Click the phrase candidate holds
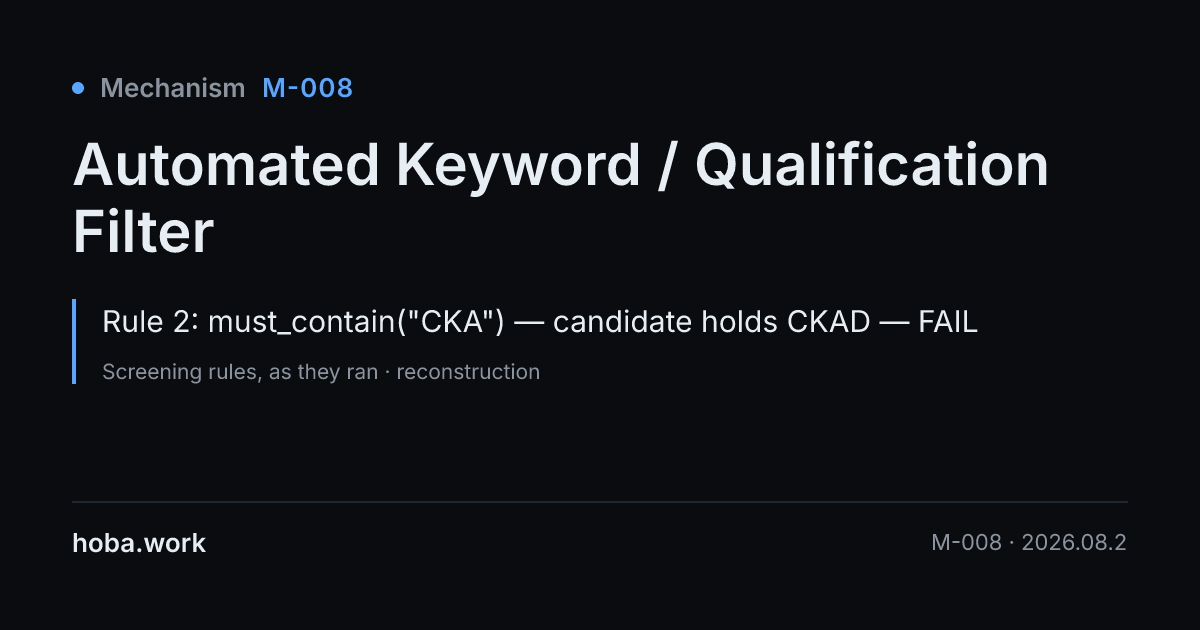This screenshot has width=1200, height=630. (667, 323)
